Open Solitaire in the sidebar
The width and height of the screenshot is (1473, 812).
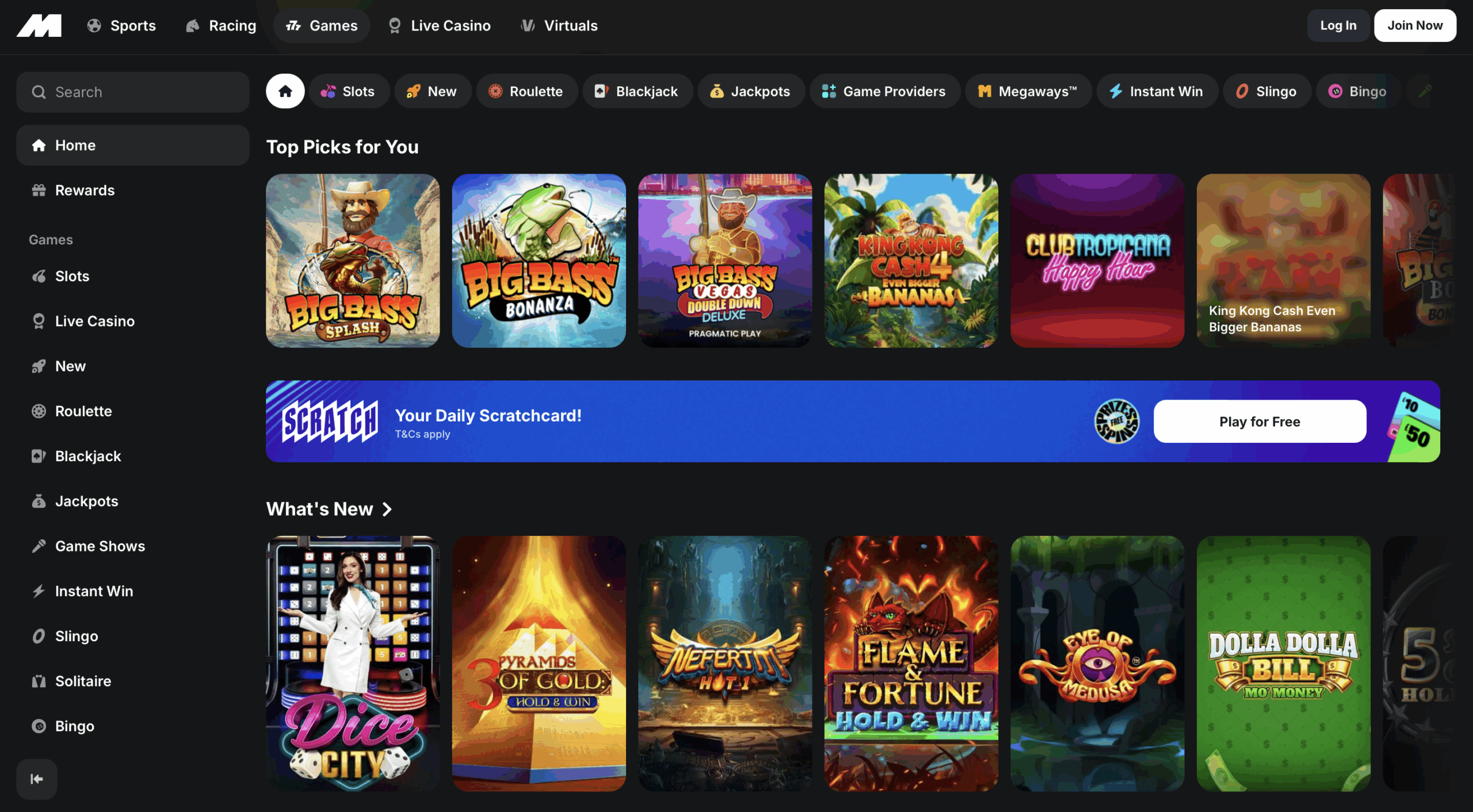(133, 681)
